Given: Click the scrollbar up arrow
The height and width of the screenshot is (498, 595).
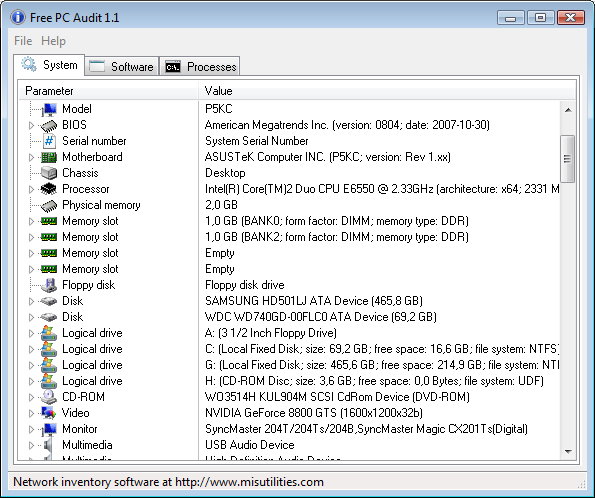Looking at the screenshot, I should coord(568,110).
